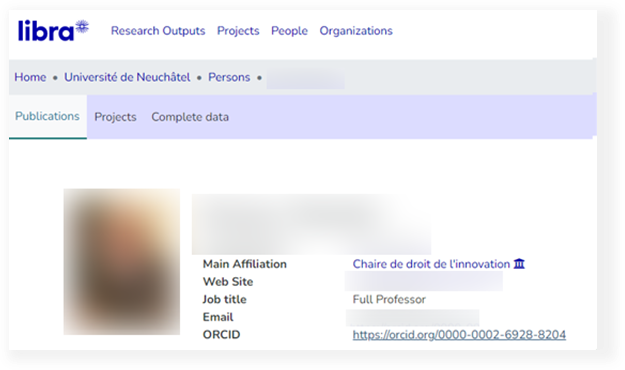Open the Projects top navigation link
Screen dimensions: 625x370
[x=238, y=31]
